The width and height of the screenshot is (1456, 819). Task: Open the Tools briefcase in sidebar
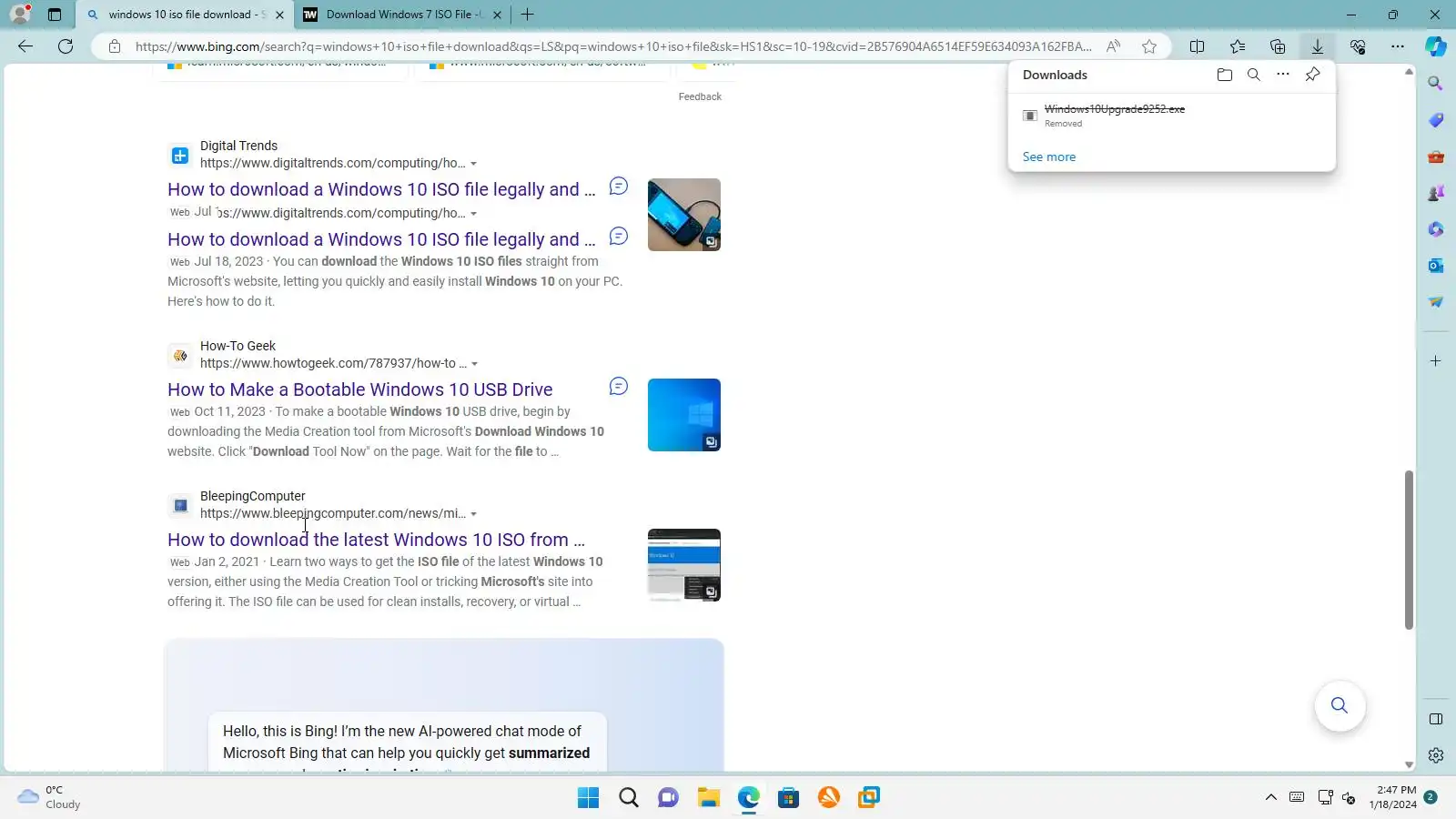coord(1436,157)
